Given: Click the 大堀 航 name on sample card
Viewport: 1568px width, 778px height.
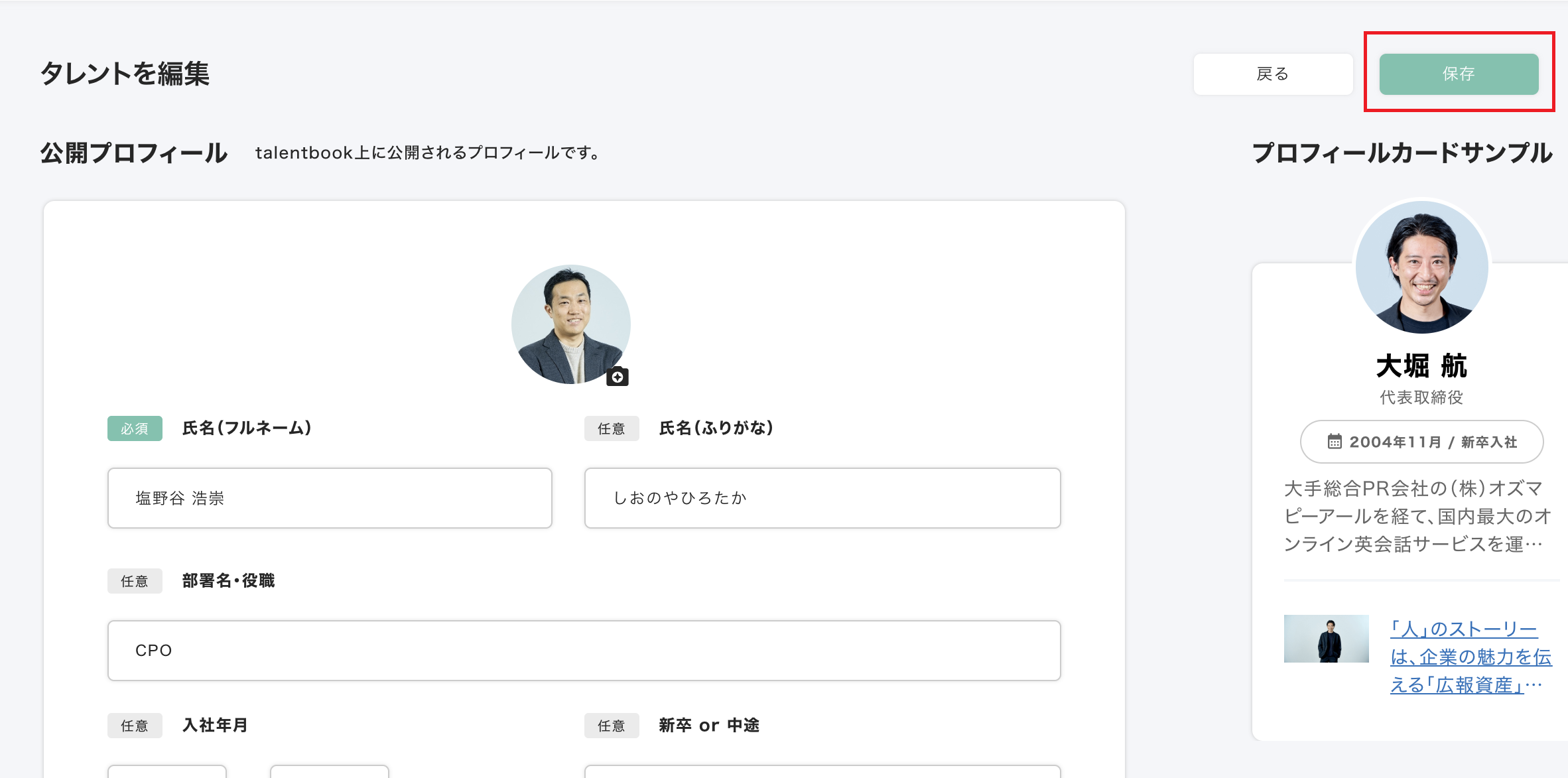Looking at the screenshot, I should point(1421,366).
